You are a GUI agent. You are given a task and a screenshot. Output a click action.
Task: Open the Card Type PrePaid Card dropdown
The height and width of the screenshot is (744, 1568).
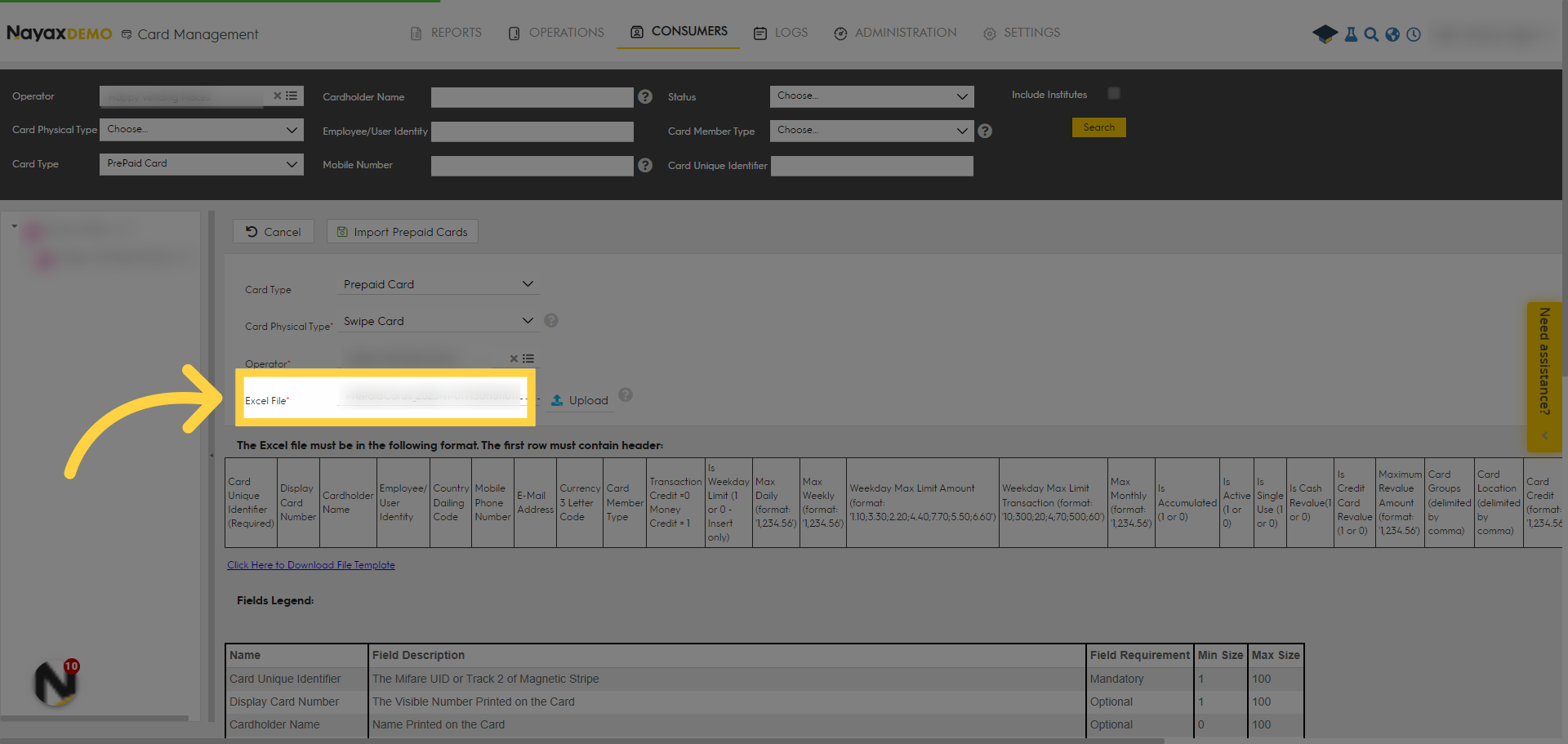click(x=202, y=164)
